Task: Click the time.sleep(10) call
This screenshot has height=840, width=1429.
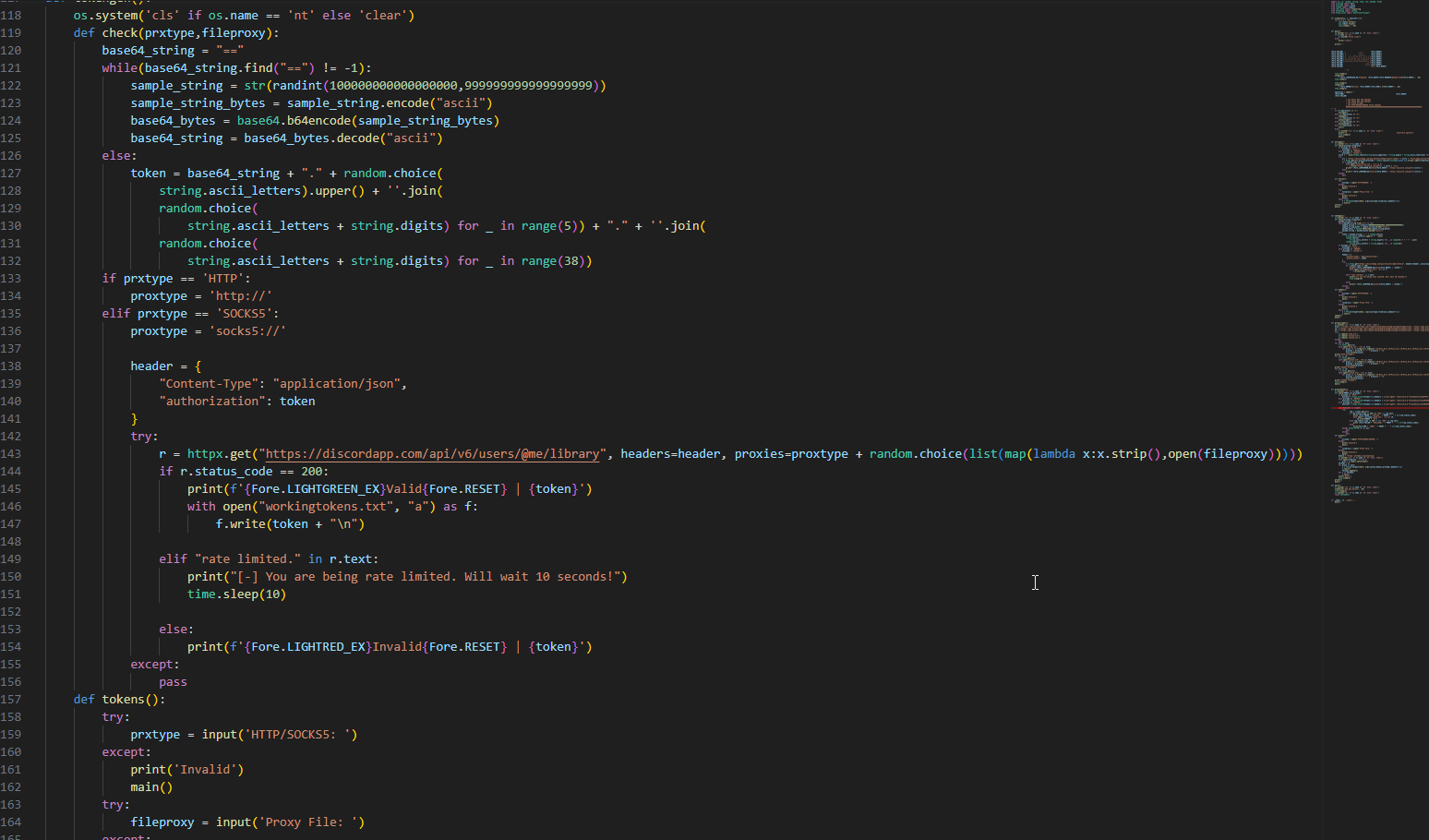Action: coord(236,594)
